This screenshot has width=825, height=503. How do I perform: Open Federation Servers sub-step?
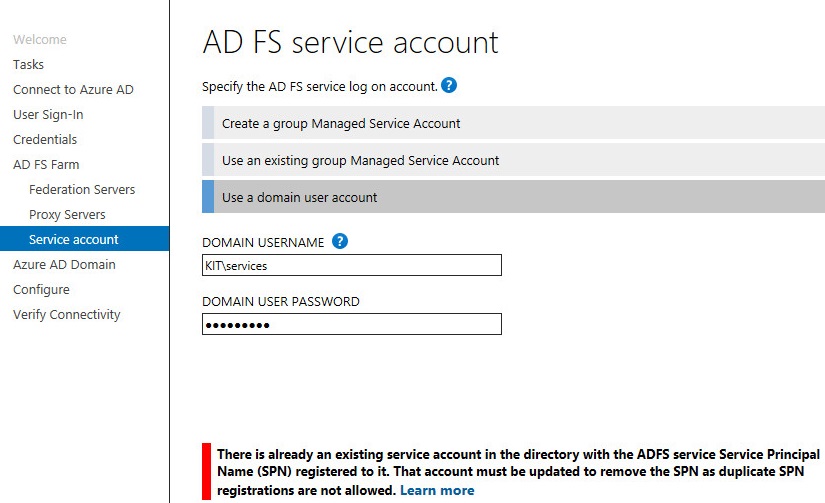82,189
